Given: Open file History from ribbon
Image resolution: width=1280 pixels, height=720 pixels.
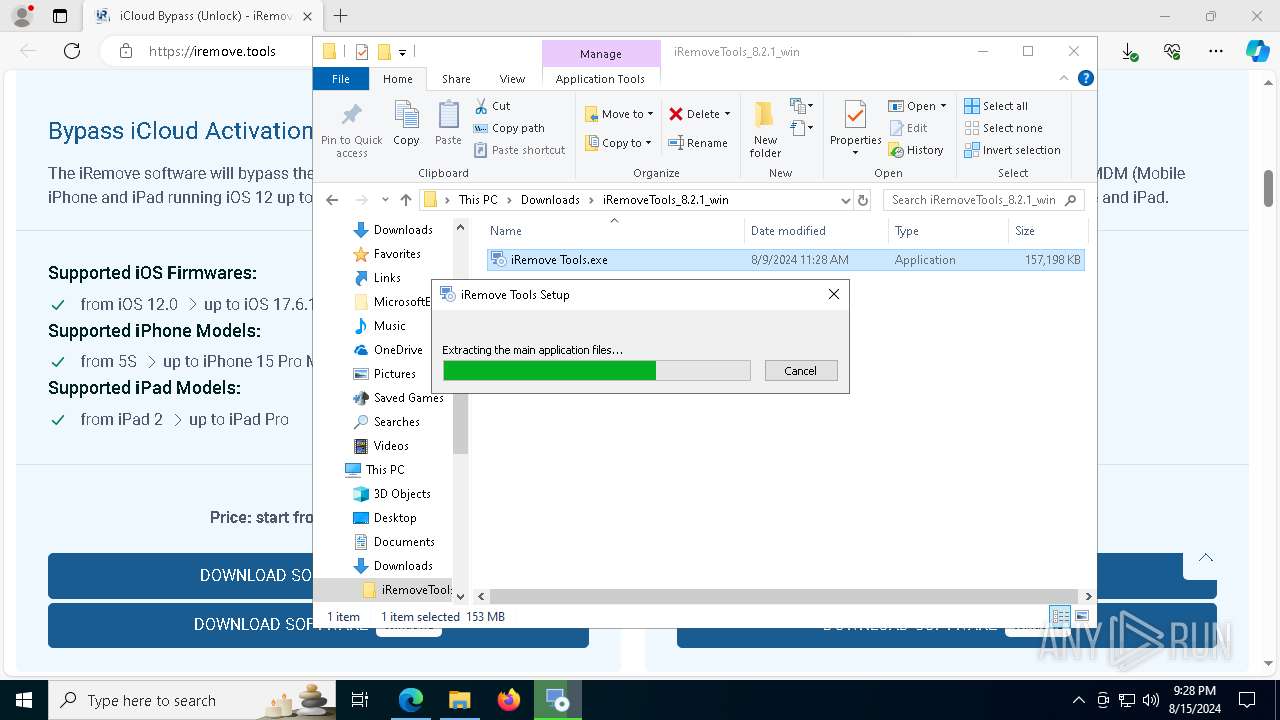Looking at the screenshot, I should [915, 150].
